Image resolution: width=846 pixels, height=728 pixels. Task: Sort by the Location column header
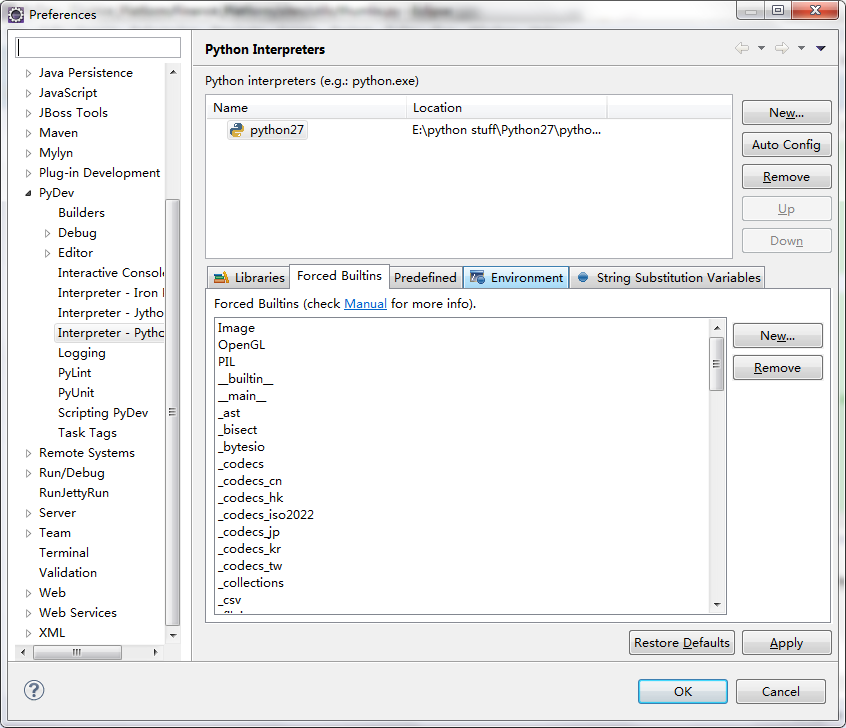coord(507,107)
